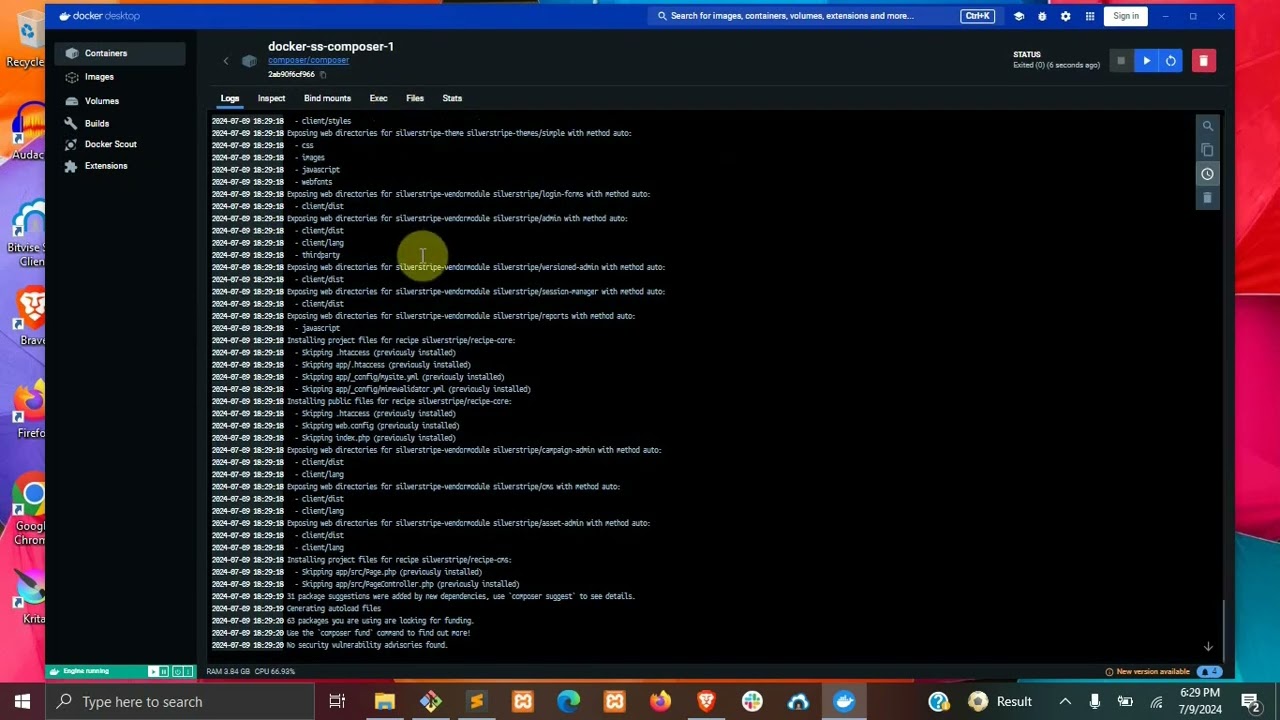The image size is (1280, 720).
Task: Click the Builds wrench icon
Action: coord(71,124)
